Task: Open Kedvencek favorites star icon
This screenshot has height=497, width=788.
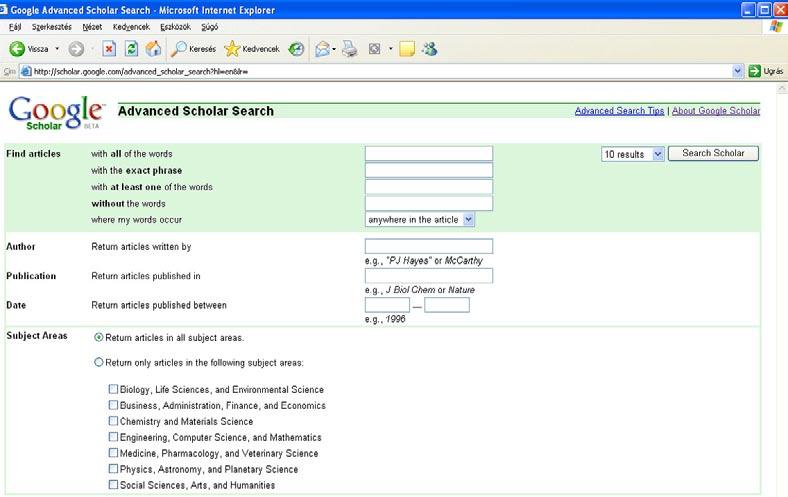Action: pos(232,49)
